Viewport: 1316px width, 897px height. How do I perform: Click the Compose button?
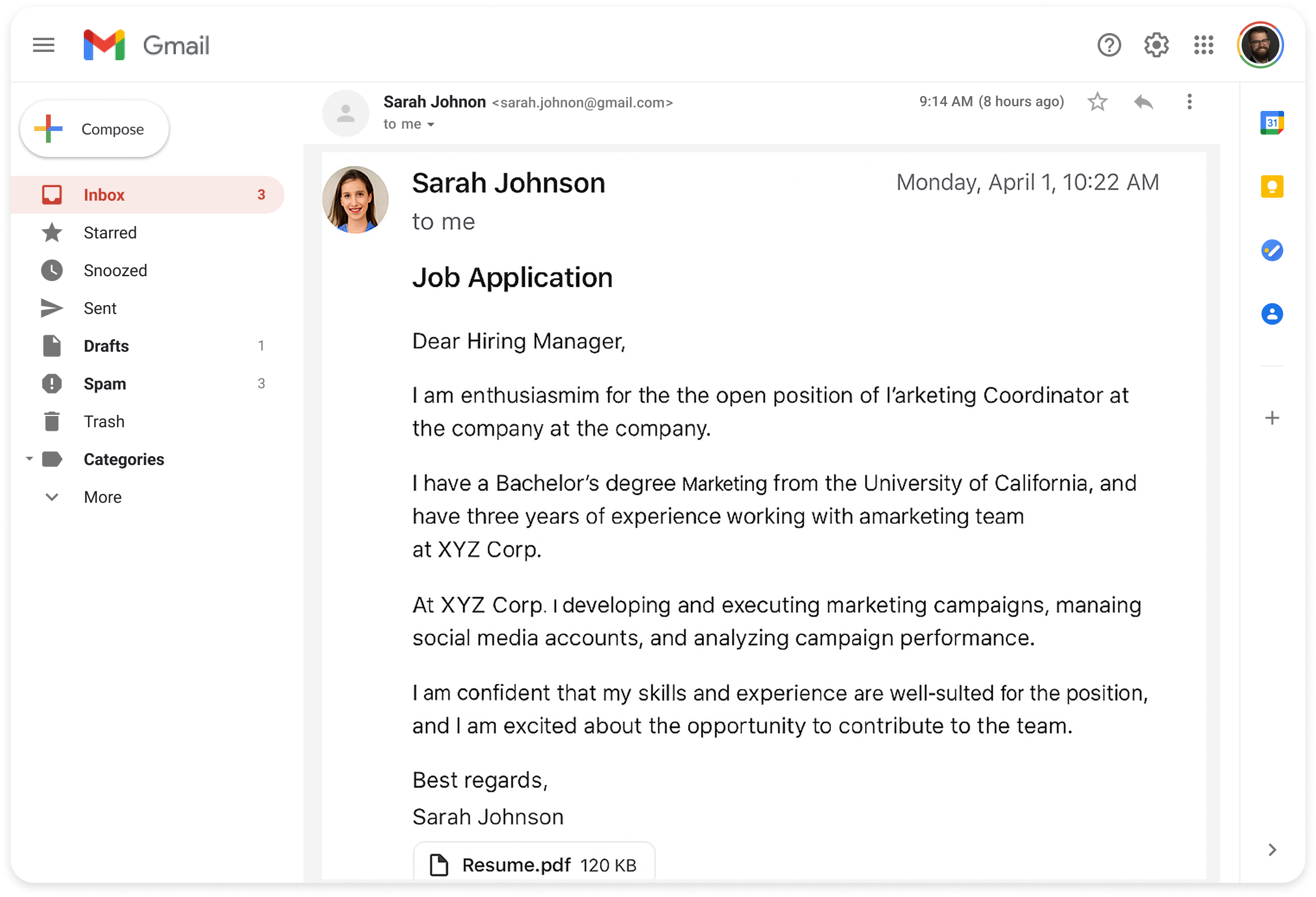click(94, 129)
